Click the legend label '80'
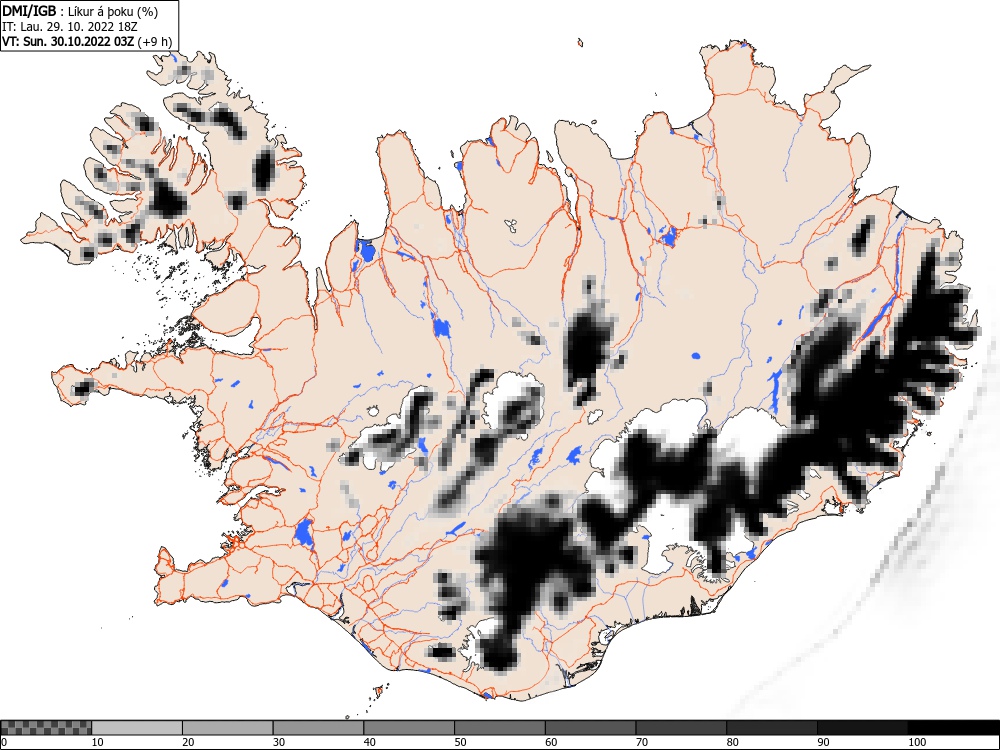The height and width of the screenshot is (750, 1000). 732,742
